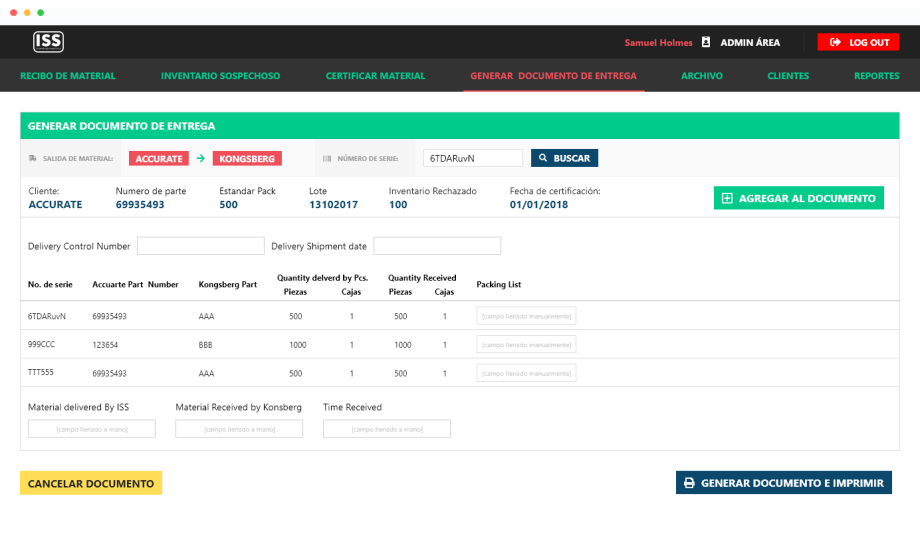Click the certification date 01/01/2018
The image size is (920, 536).
coord(539,205)
